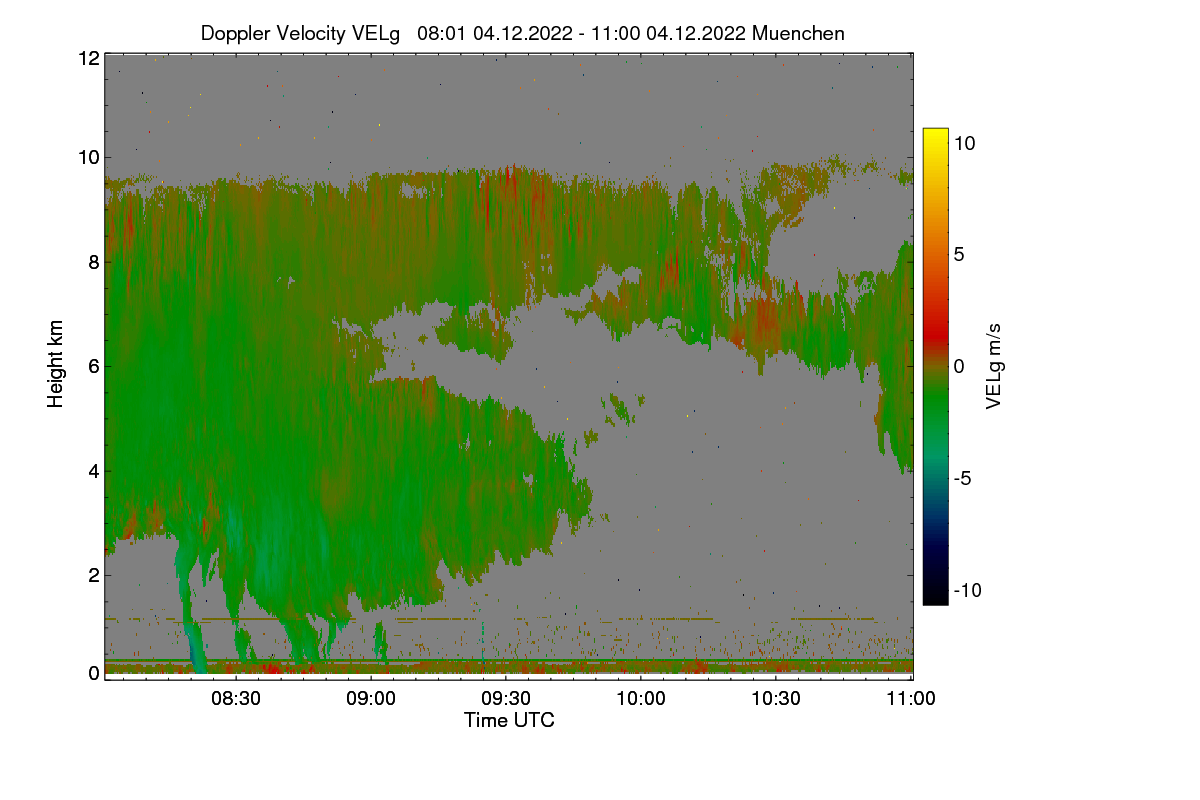Click the black bottom of the colorbar
The height and width of the screenshot is (800, 1200).
pyautogui.click(x=935, y=595)
